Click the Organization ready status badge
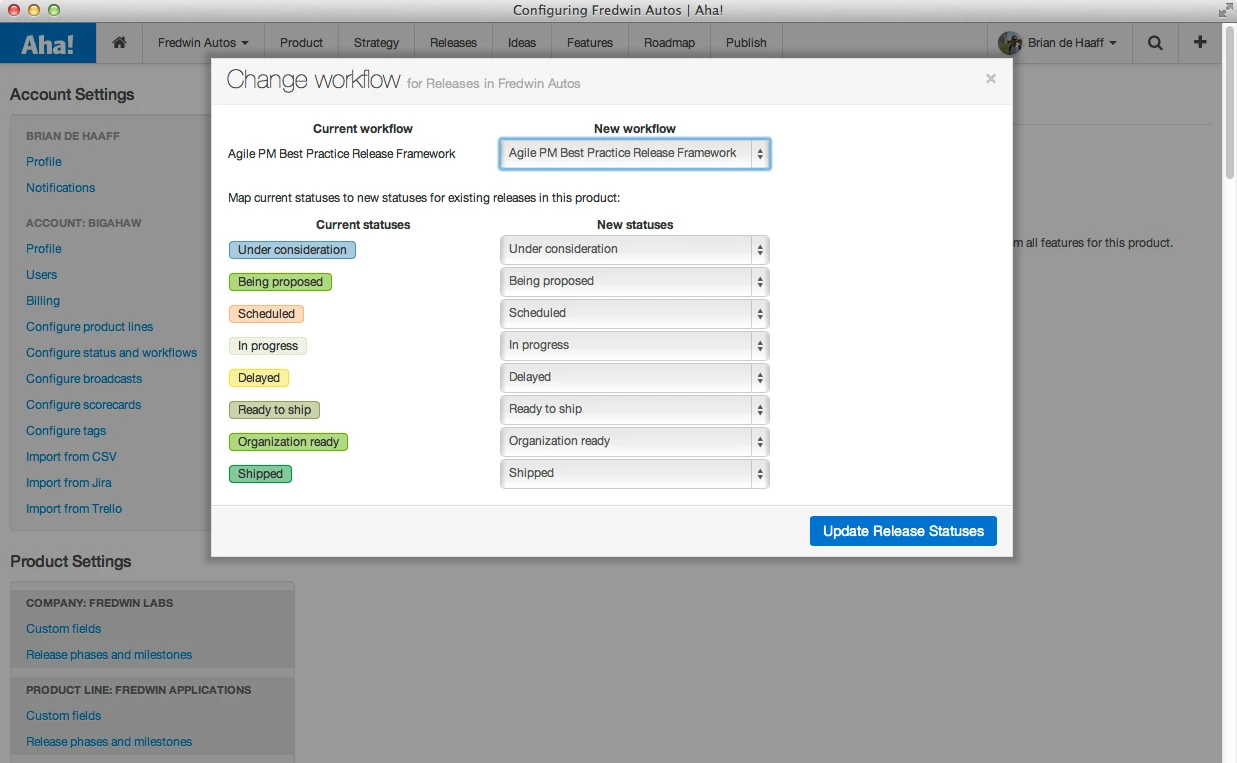Image resolution: width=1237 pixels, height=763 pixels. [288, 442]
